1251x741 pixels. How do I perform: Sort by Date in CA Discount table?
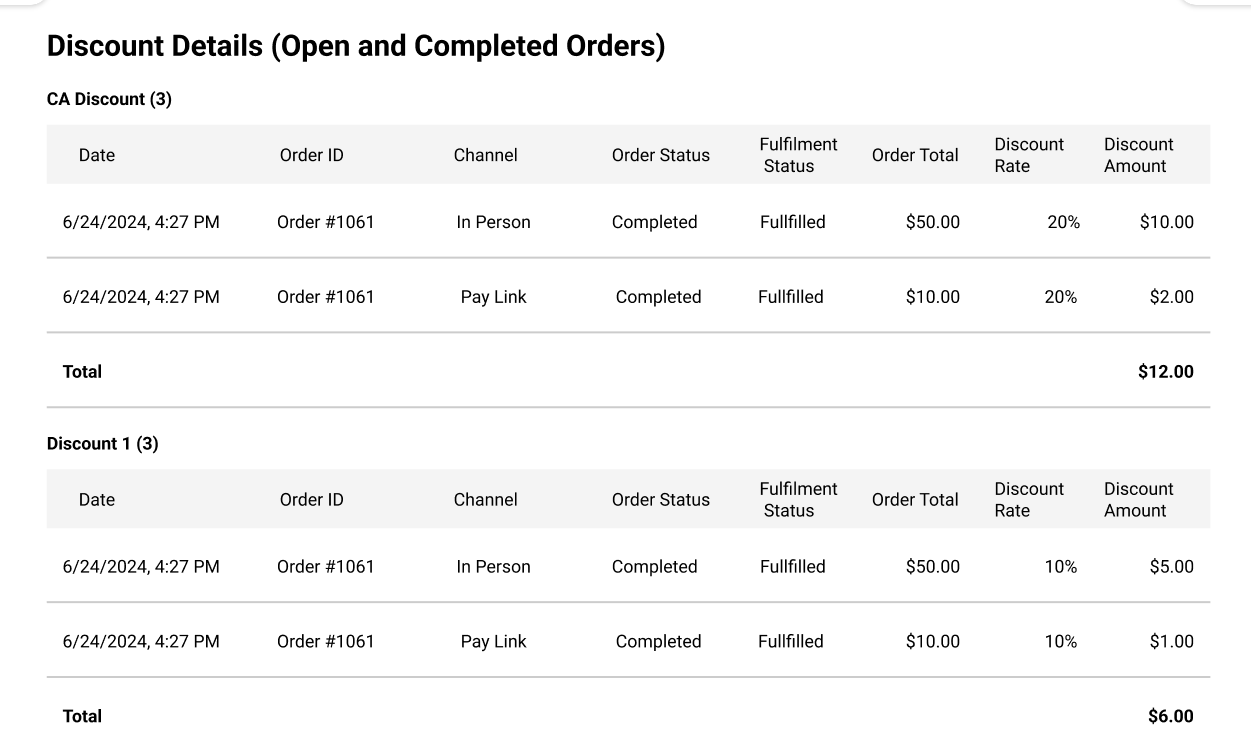[97, 155]
